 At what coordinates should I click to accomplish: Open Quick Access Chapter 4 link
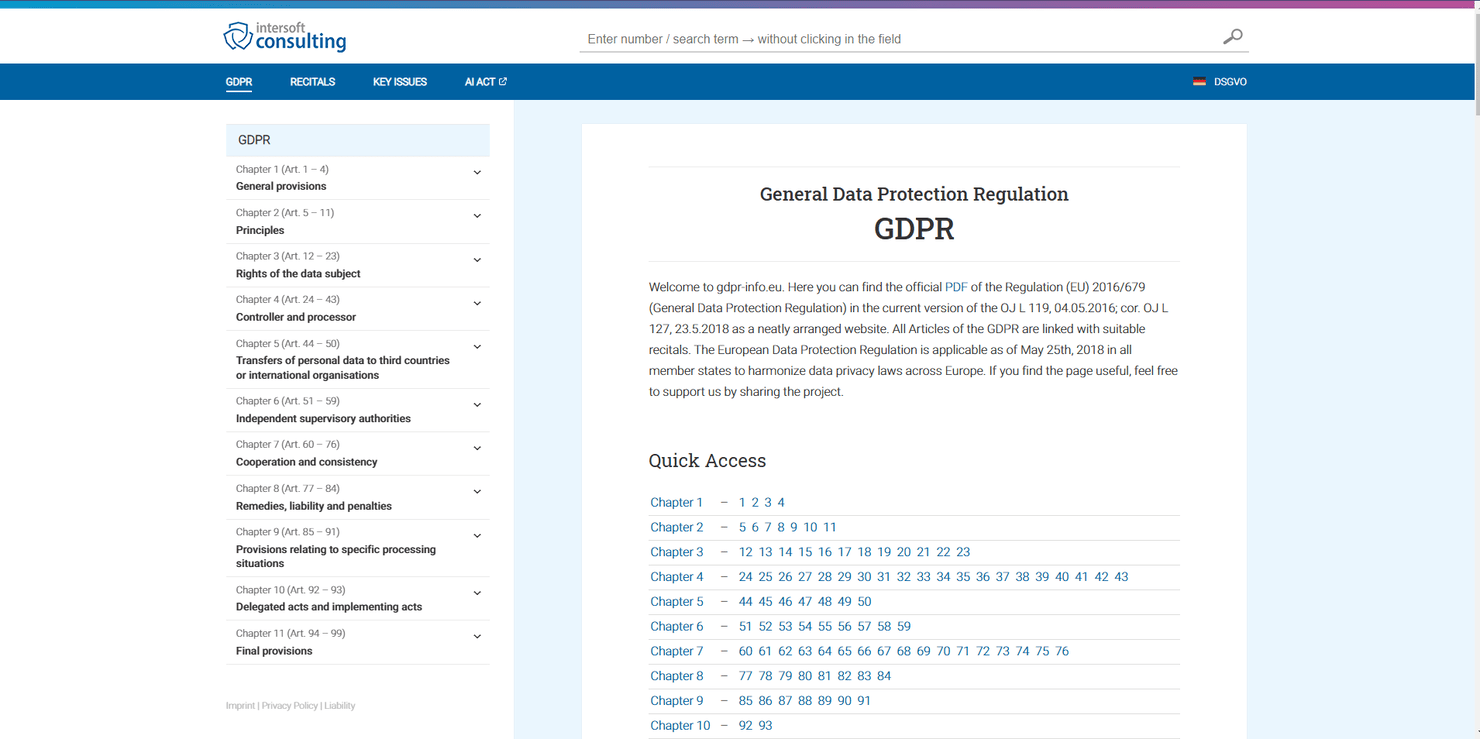point(677,577)
